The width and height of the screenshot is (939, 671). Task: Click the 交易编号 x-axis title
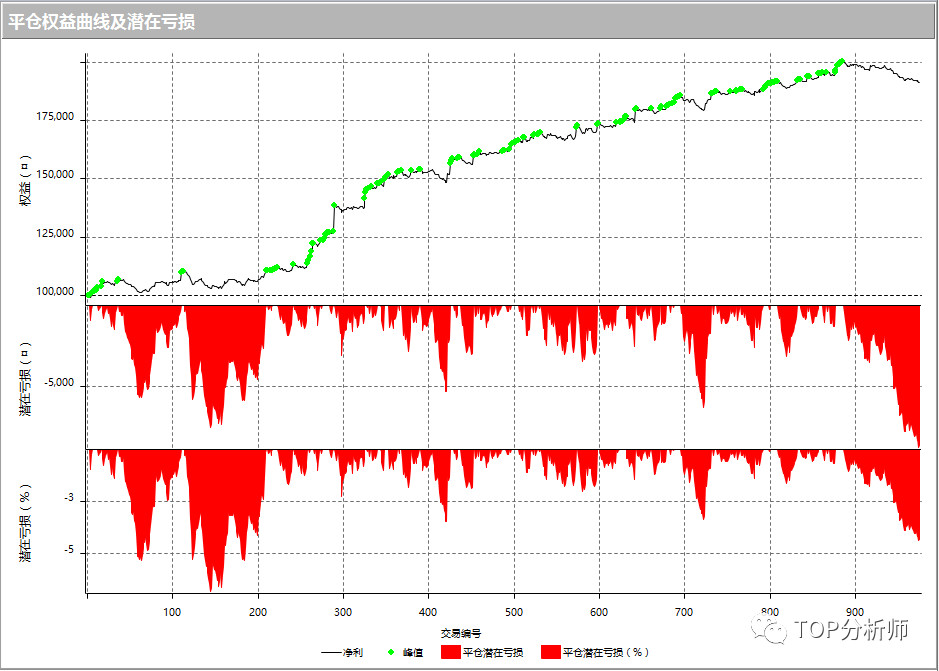[461, 633]
